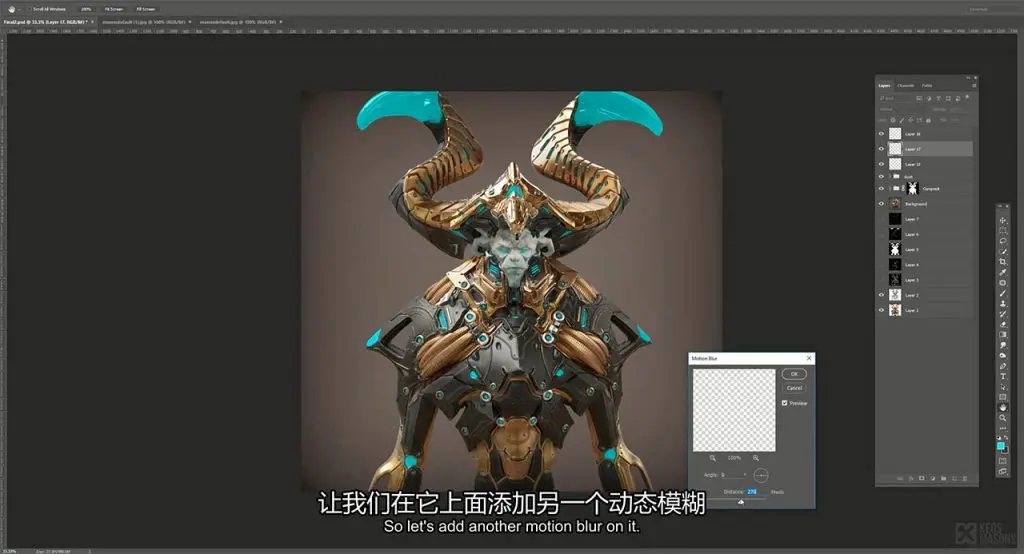
Task: Select the Move tool
Action: 1002,220
